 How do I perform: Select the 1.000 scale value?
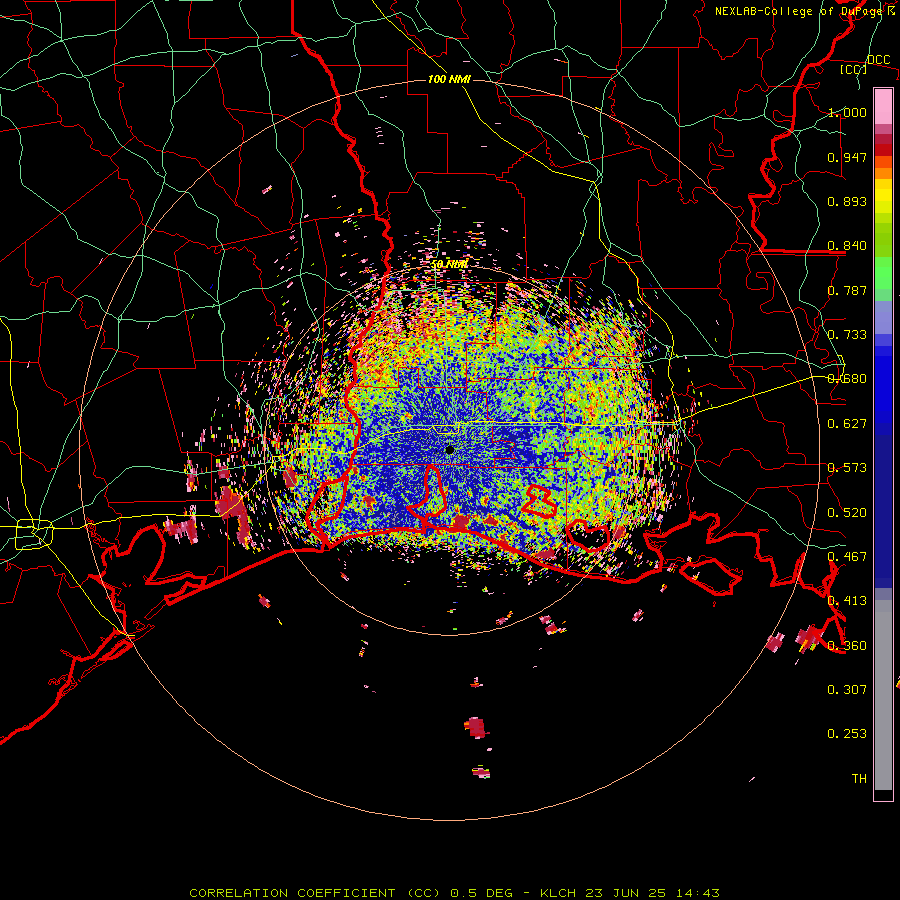tap(847, 112)
